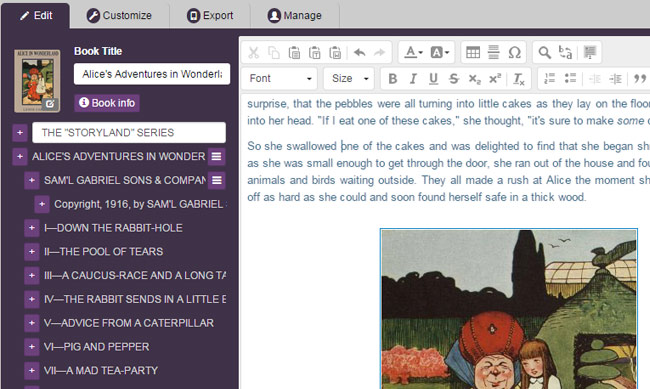This screenshot has width=650, height=389.
Task: Switch to the Customize tab
Action: (119, 15)
